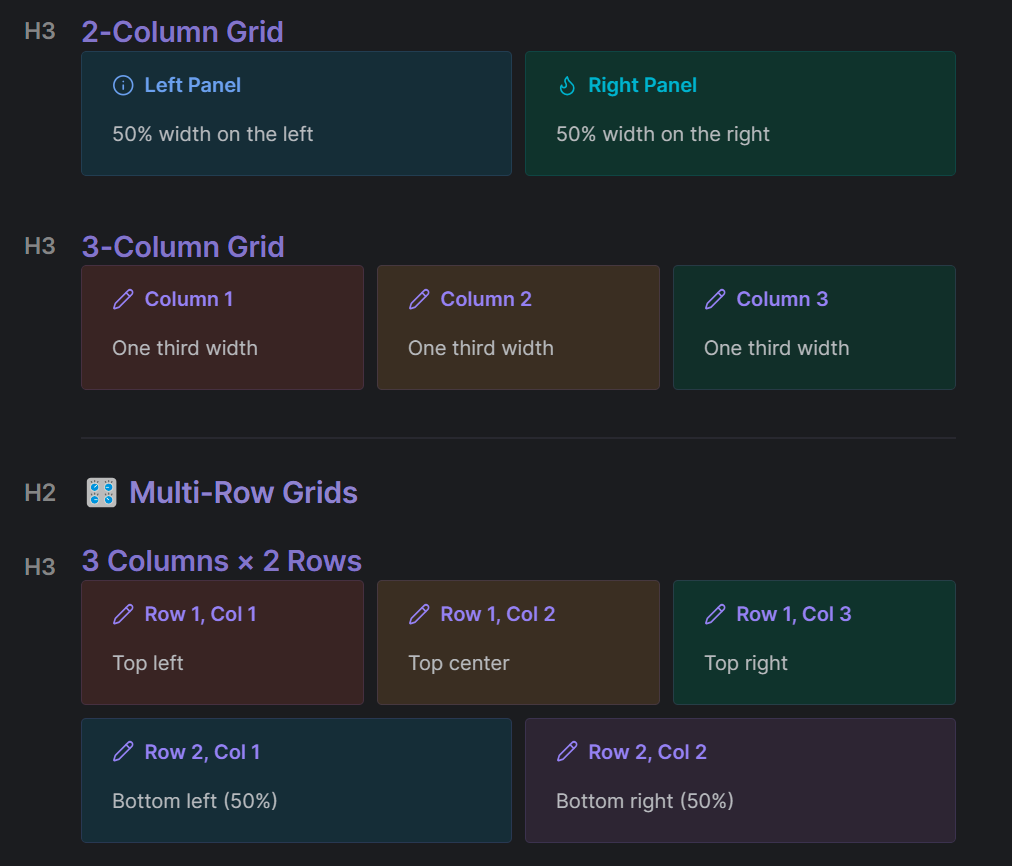
Task: Click the "Right Panel" callout title
Action: [642, 86]
